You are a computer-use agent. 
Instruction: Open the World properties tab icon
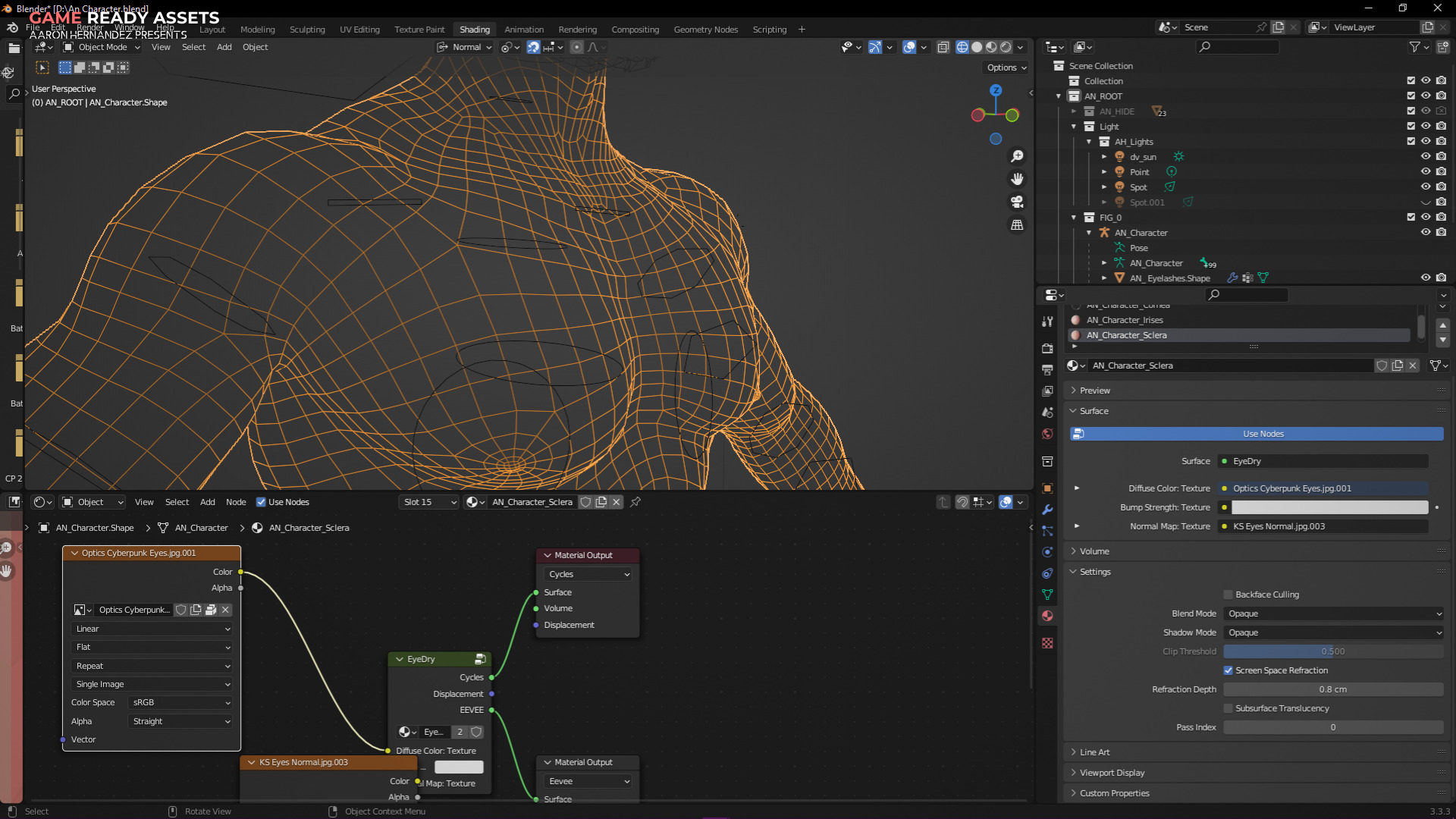click(x=1047, y=434)
